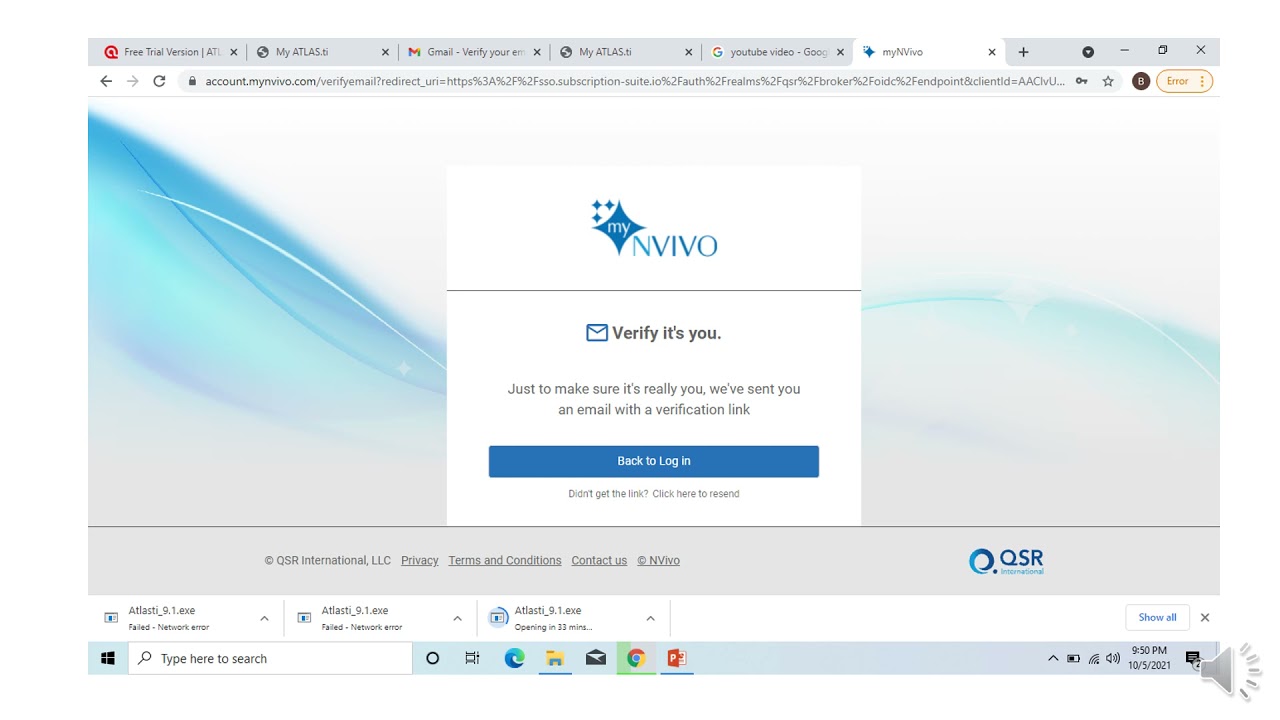
Task: Open Mail app from taskbar
Action: (596, 658)
